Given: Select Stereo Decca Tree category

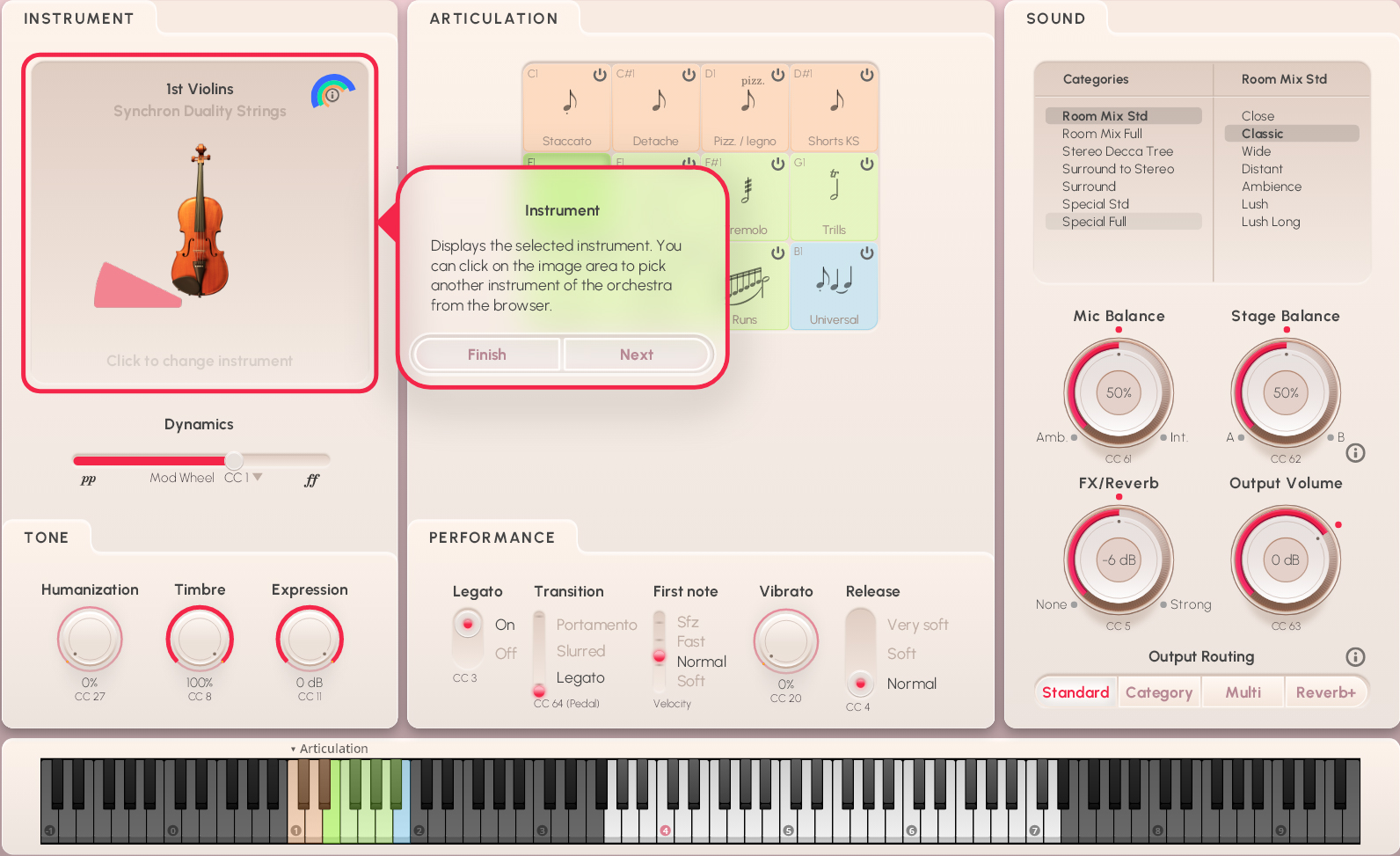Looking at the screenshot, I should [x=1117, y=151].
